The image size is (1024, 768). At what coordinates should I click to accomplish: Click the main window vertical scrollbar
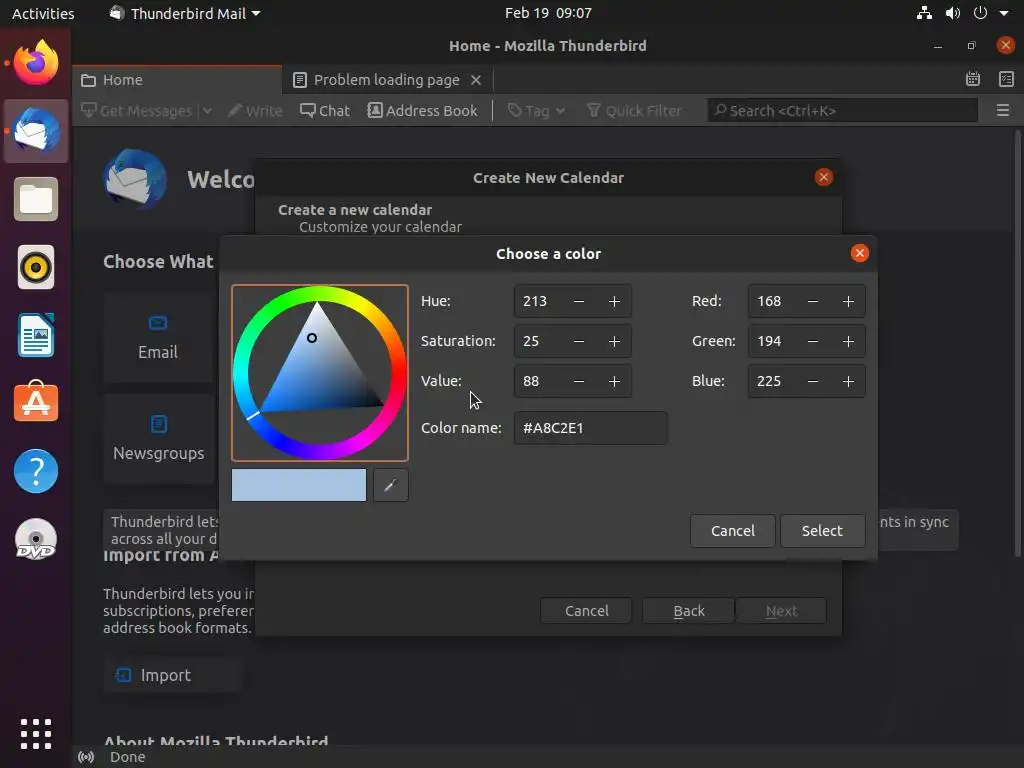pyautogui.click(x=1017, y=343)
